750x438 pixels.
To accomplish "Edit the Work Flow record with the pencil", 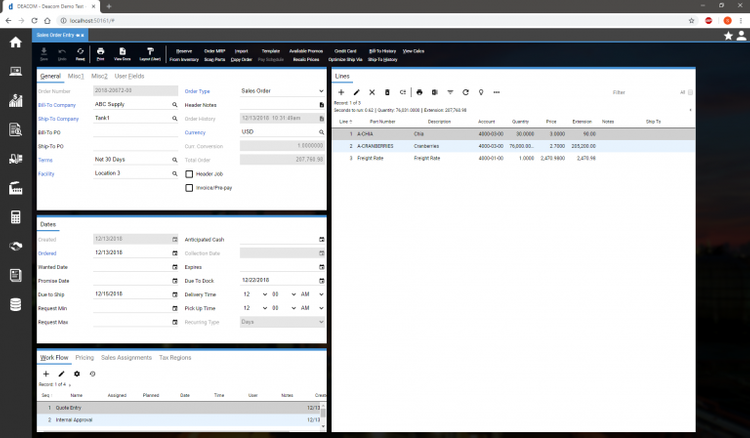I will click(61, 374).
